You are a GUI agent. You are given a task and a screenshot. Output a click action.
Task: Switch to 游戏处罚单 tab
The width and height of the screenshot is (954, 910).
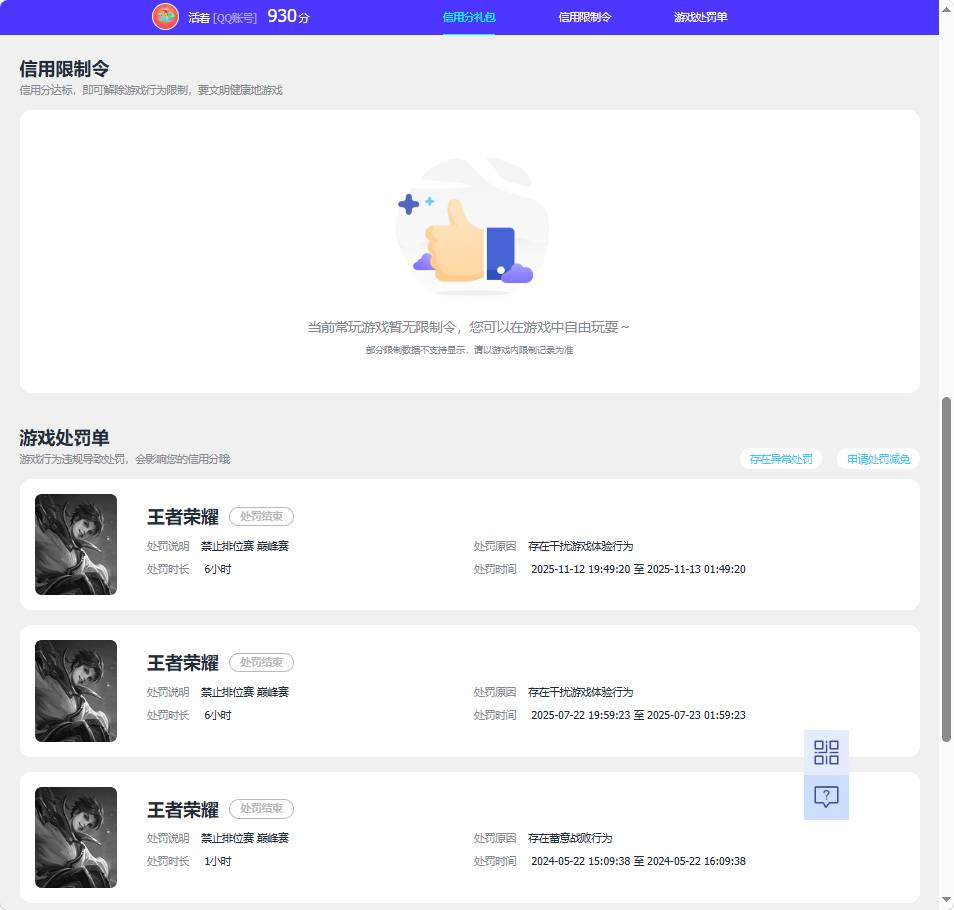700,17
